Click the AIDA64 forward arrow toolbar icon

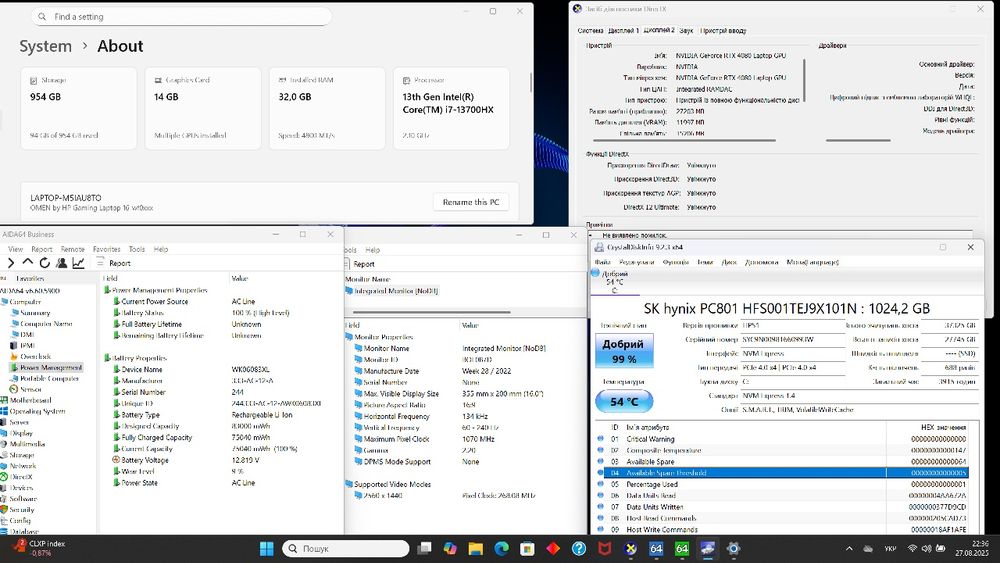pos(11,263)
